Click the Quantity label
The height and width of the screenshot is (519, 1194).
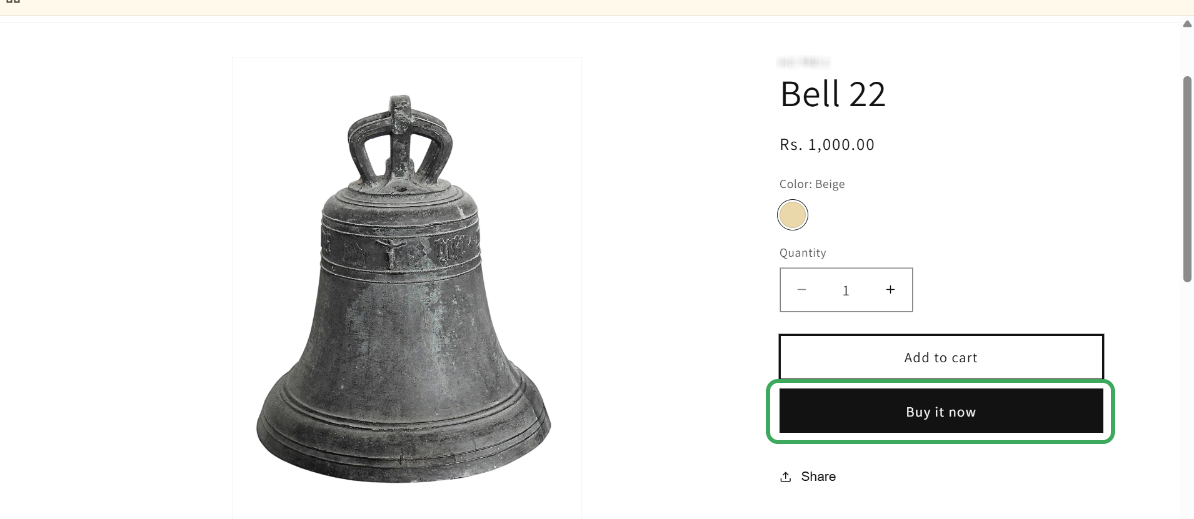[x=802, y=253]
